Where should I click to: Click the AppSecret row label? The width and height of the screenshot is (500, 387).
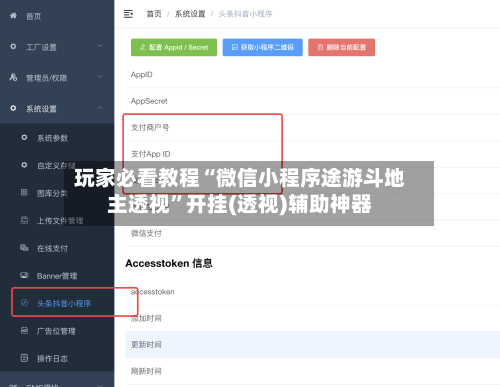coord(149,101)
